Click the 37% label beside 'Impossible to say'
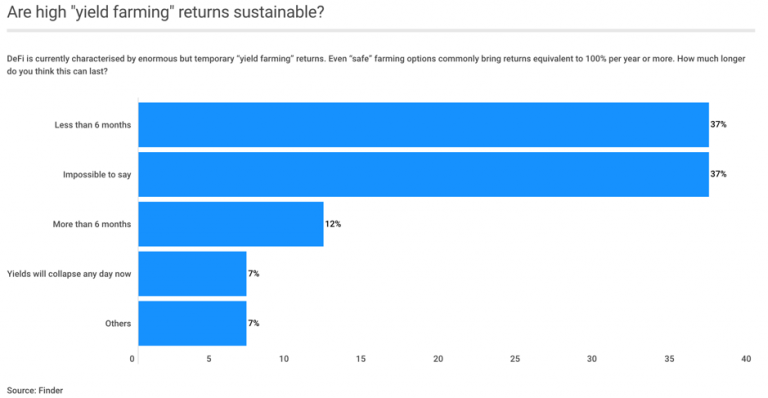 [719, 174]
